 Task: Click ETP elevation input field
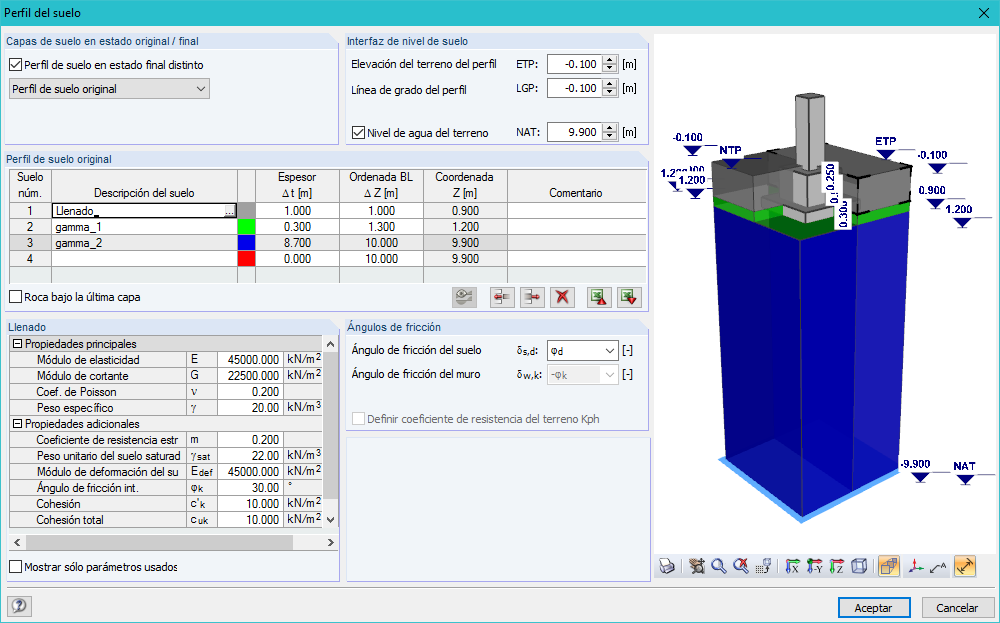click(x=575, y=64)
